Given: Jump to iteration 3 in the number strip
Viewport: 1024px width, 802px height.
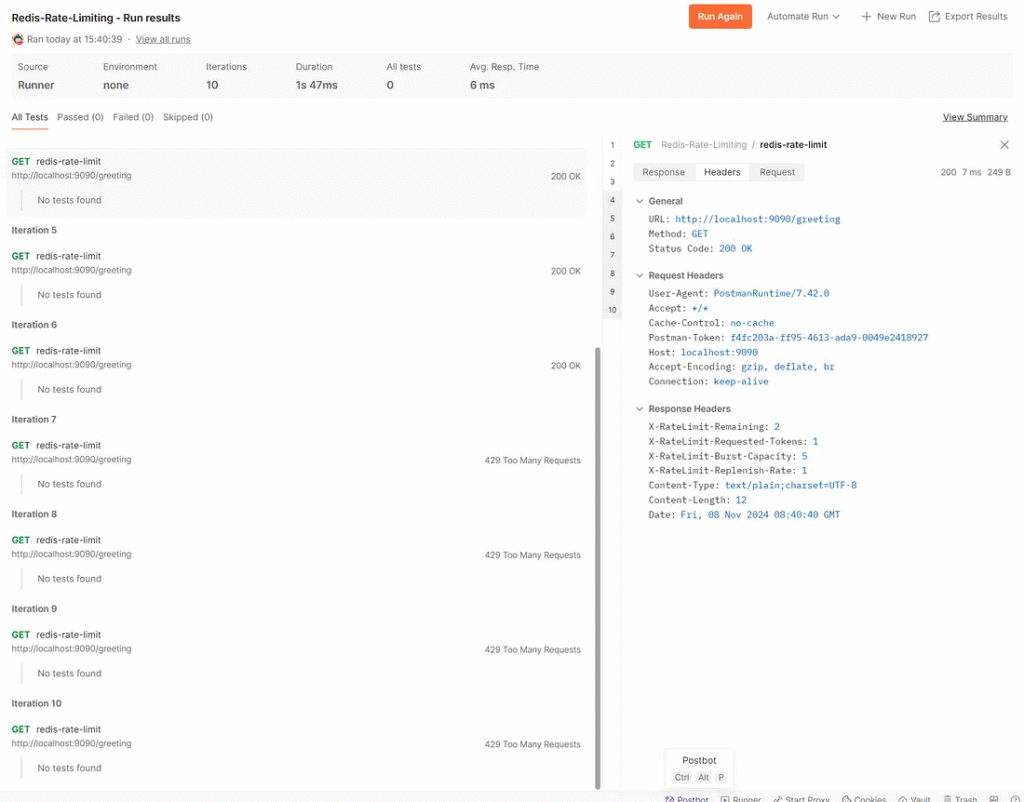Looking at the screenshot, I should pyautogui.click(x=612, y=182).
